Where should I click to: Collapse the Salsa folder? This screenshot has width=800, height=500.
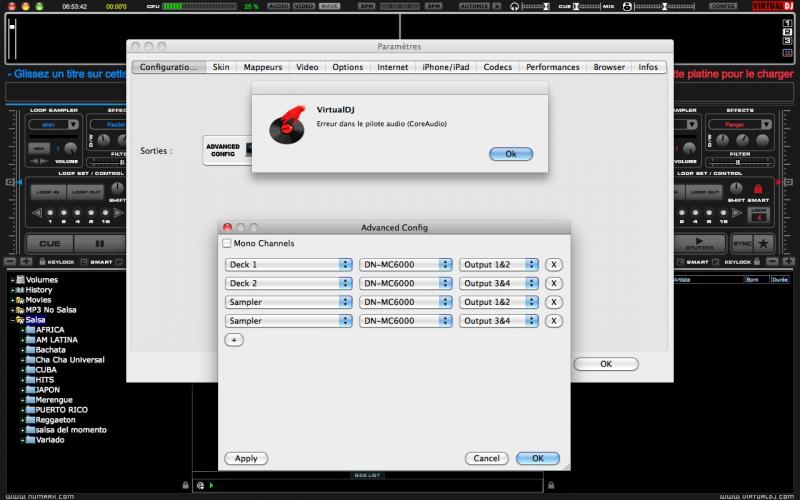(x=13, y=320)
